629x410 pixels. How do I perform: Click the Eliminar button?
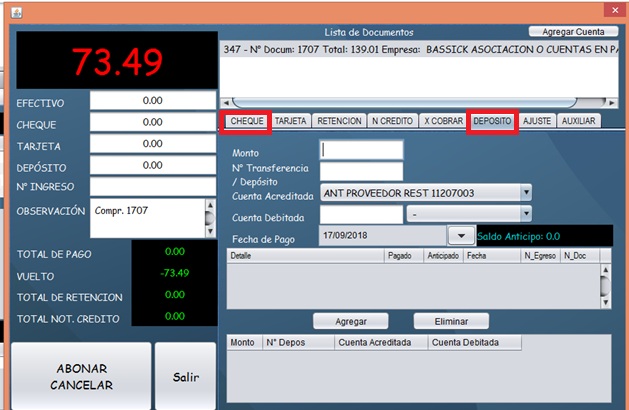[450, 321]
